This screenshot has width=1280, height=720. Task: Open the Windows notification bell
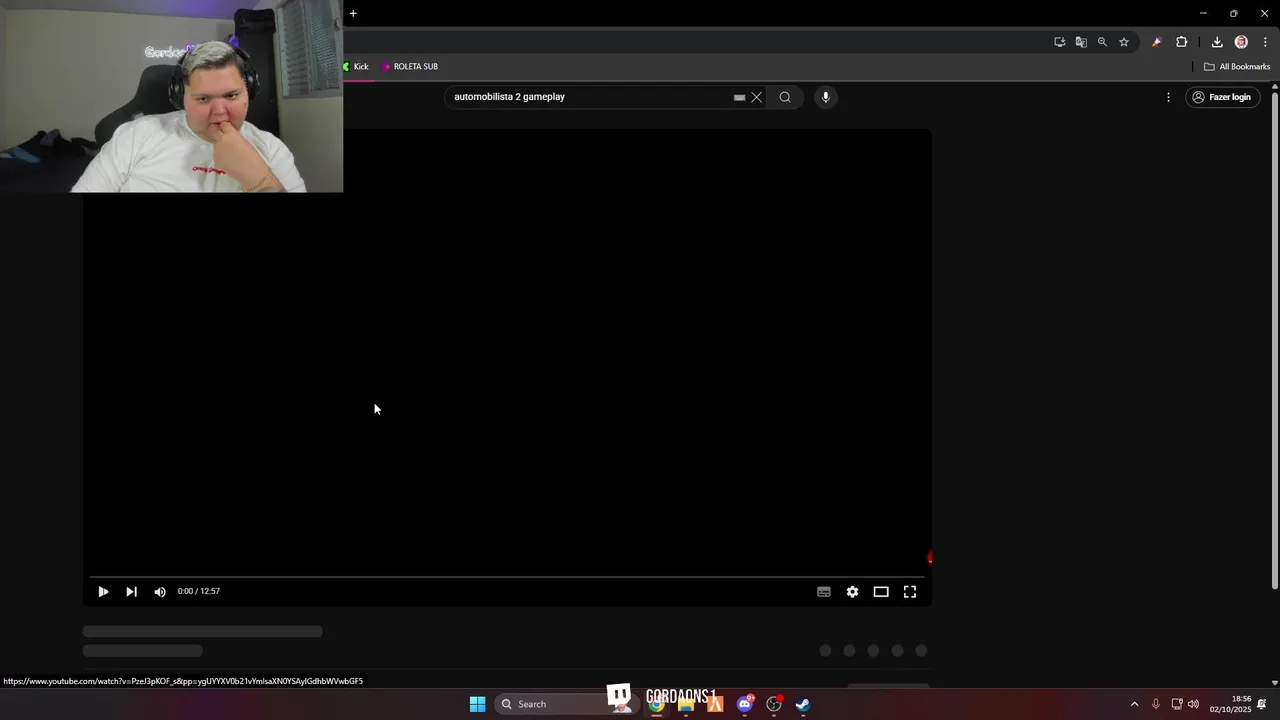click(1262, 704)
